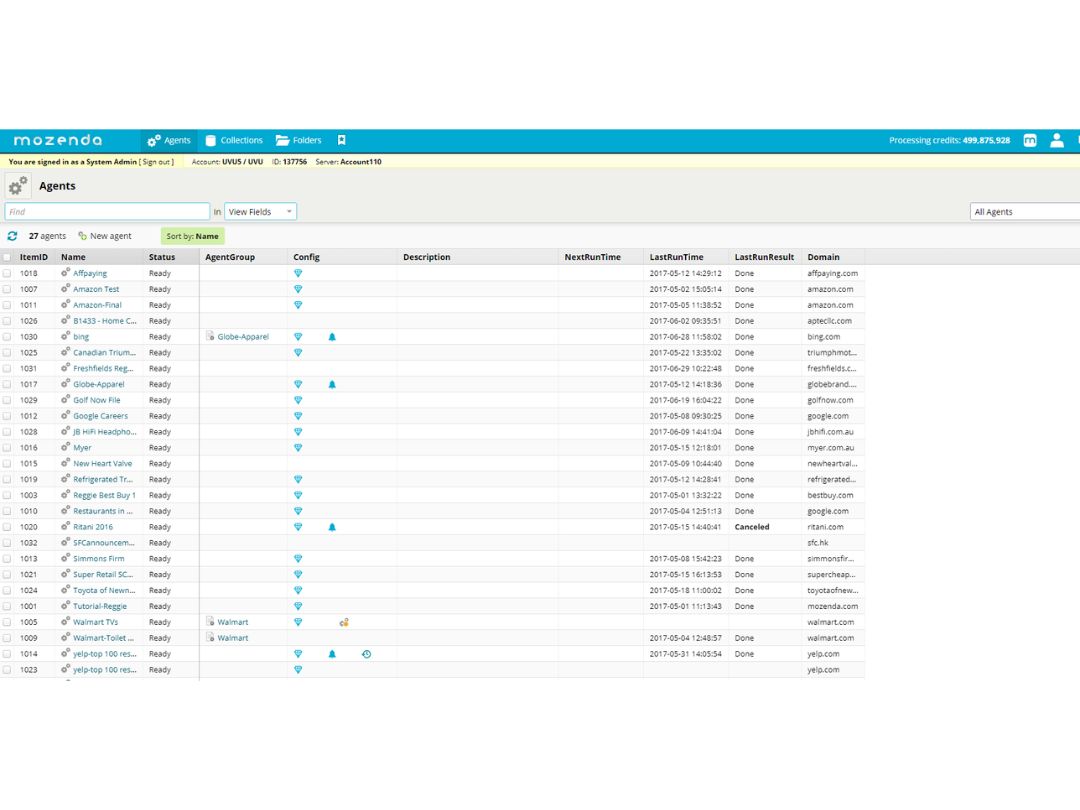This screenshot has height=810, width=1080.
Task: Click config diamond in Golf Now File row
Action: (x=298, y=400)
